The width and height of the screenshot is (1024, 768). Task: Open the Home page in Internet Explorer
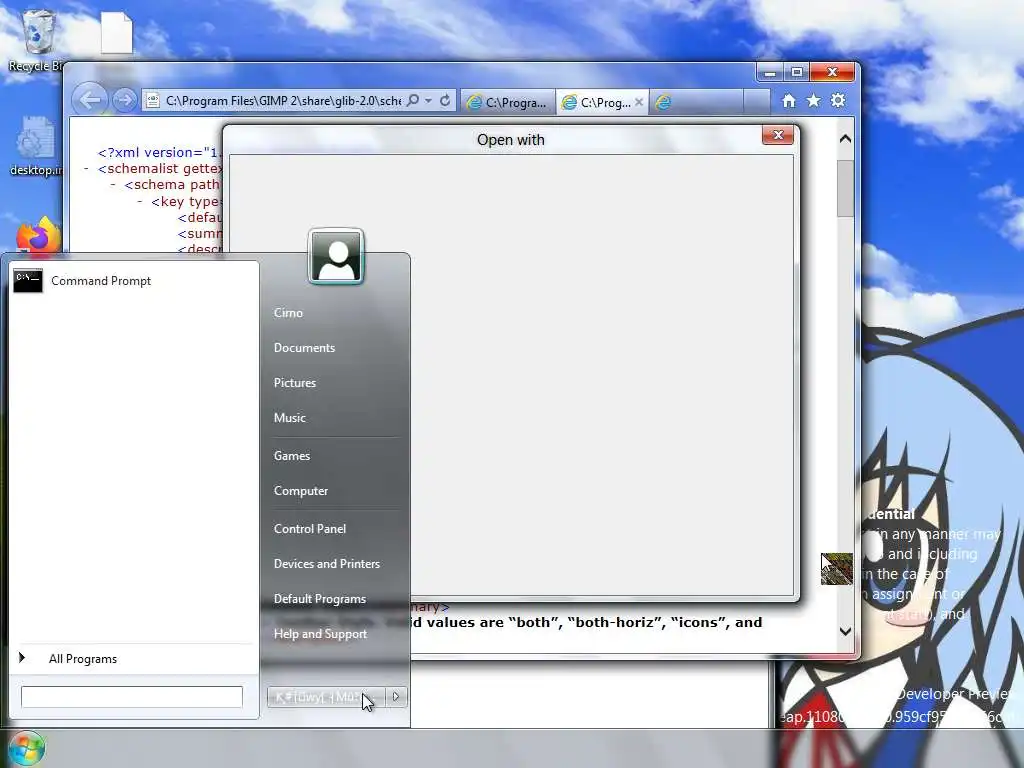coord(789,101)
